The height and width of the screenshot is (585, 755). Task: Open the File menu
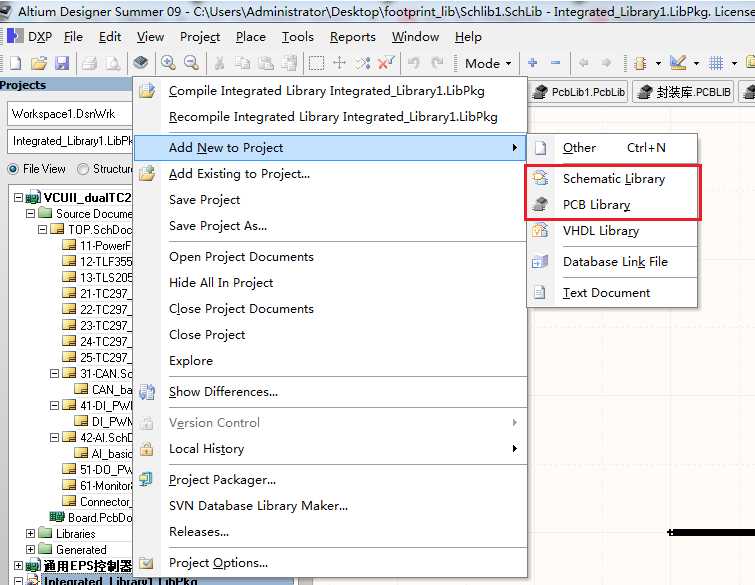click(73, 37)
